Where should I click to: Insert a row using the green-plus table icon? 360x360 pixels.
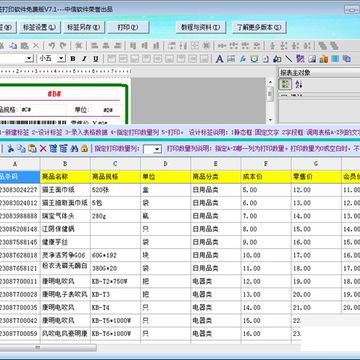click(x=53, y=148)
